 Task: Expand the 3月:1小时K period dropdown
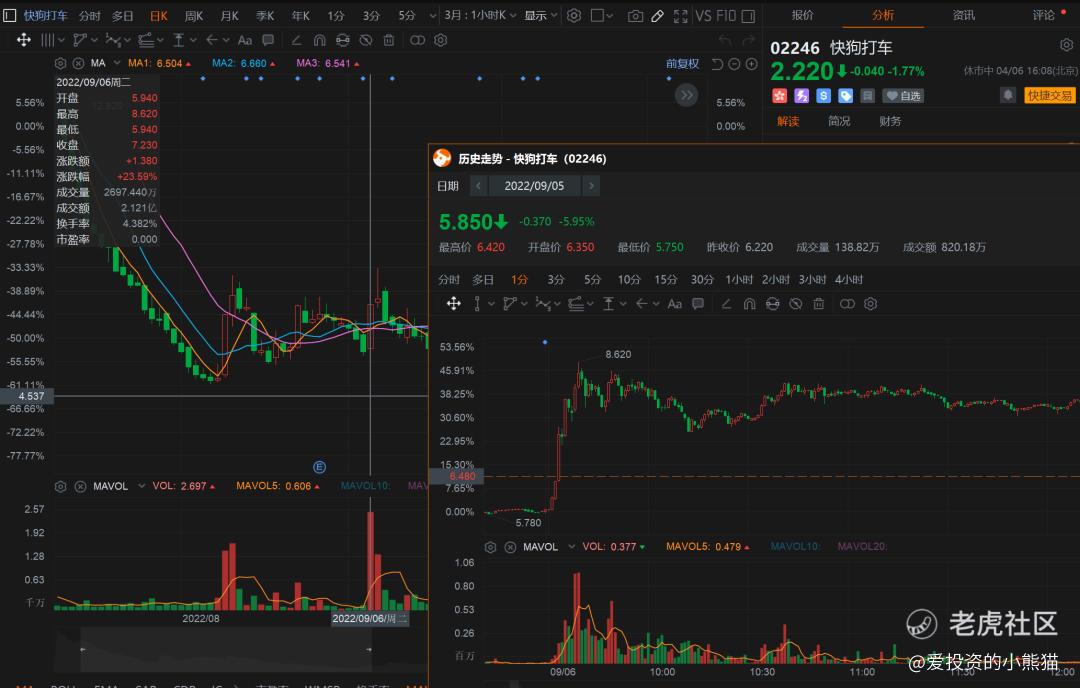(480, 15)
